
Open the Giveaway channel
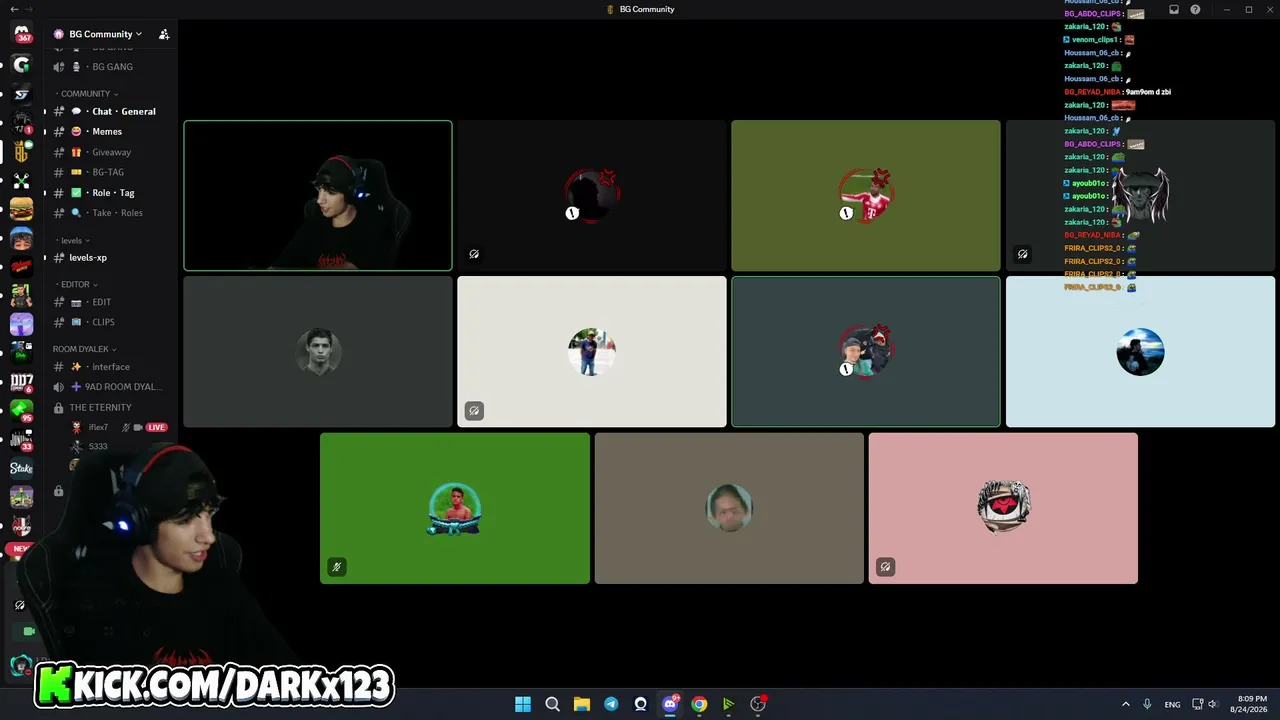click(x=111, y=152)
